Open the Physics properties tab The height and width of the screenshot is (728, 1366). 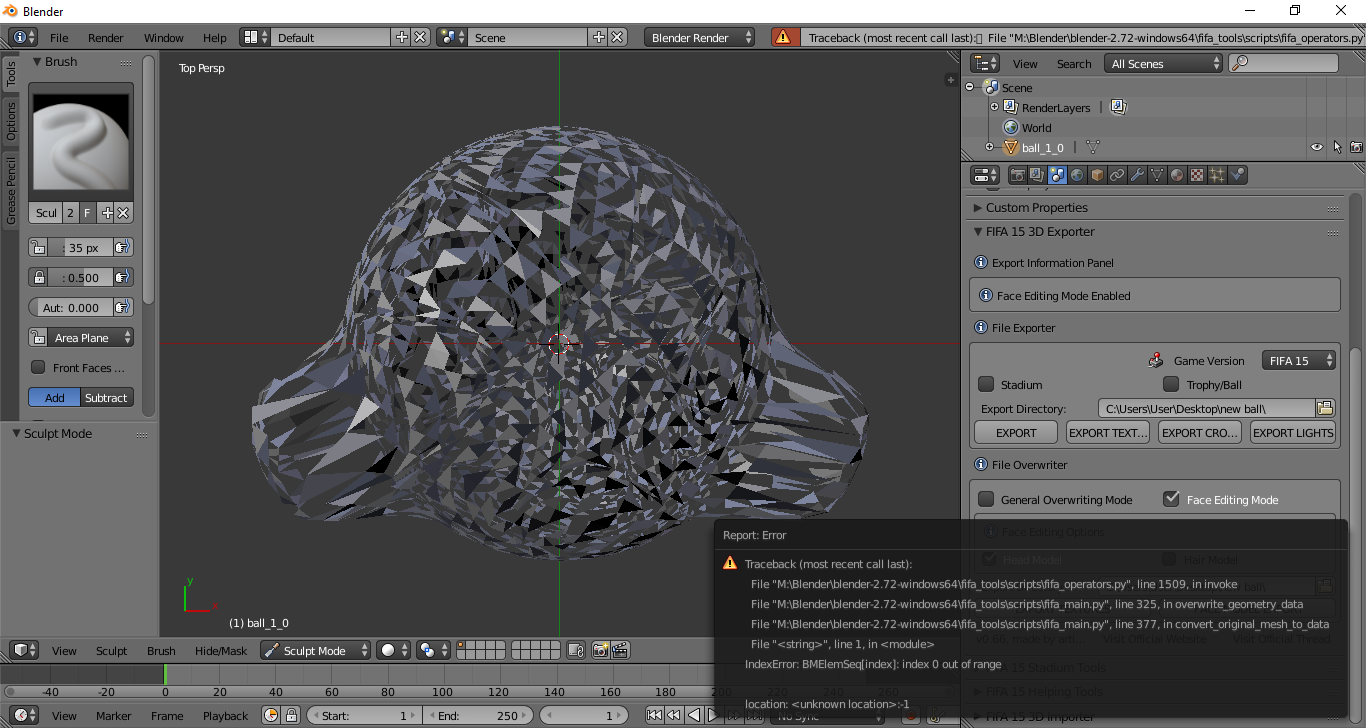(x=1237, y=175)
